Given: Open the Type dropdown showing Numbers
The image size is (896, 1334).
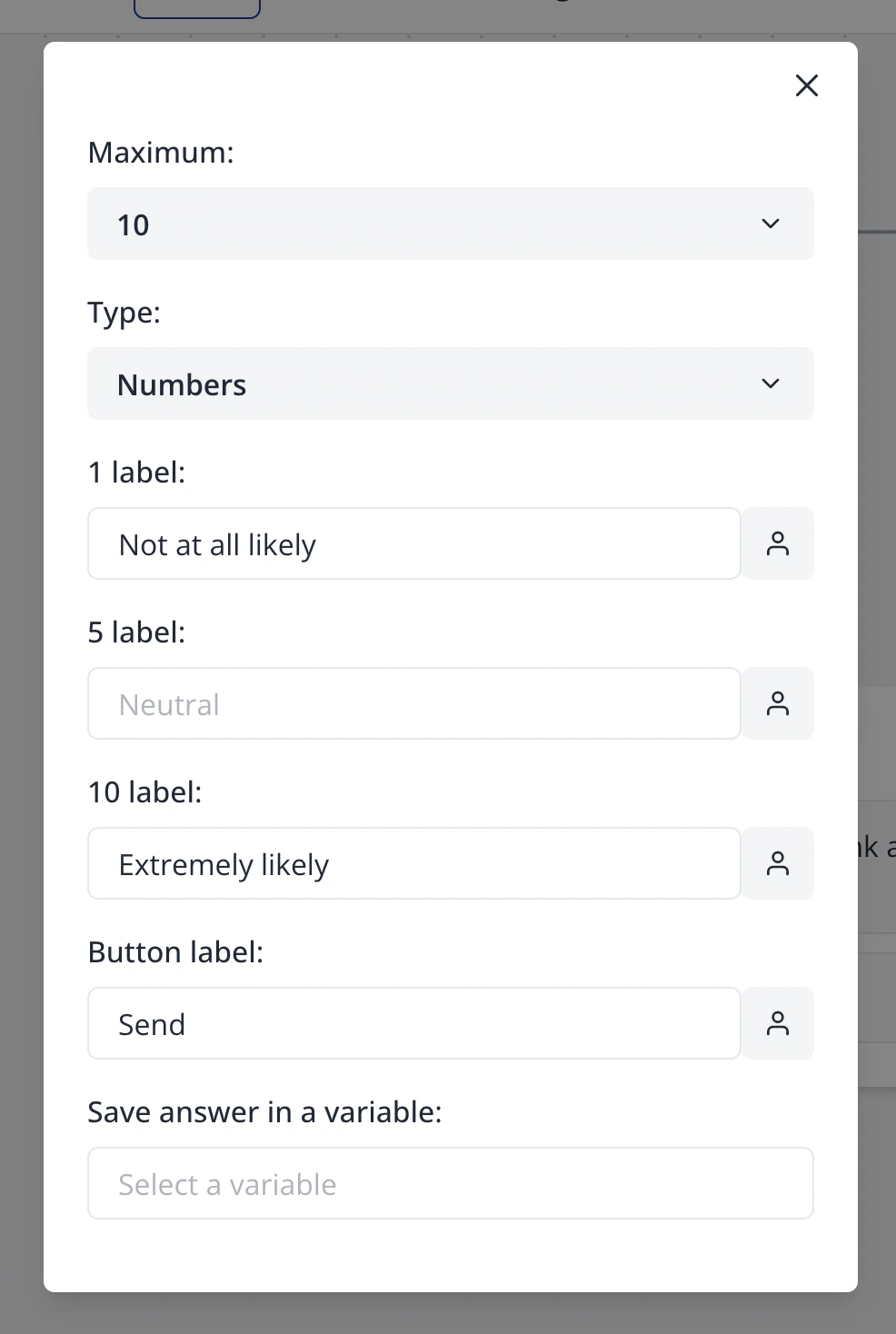Looking at the screenshot, I should (450, 383).
